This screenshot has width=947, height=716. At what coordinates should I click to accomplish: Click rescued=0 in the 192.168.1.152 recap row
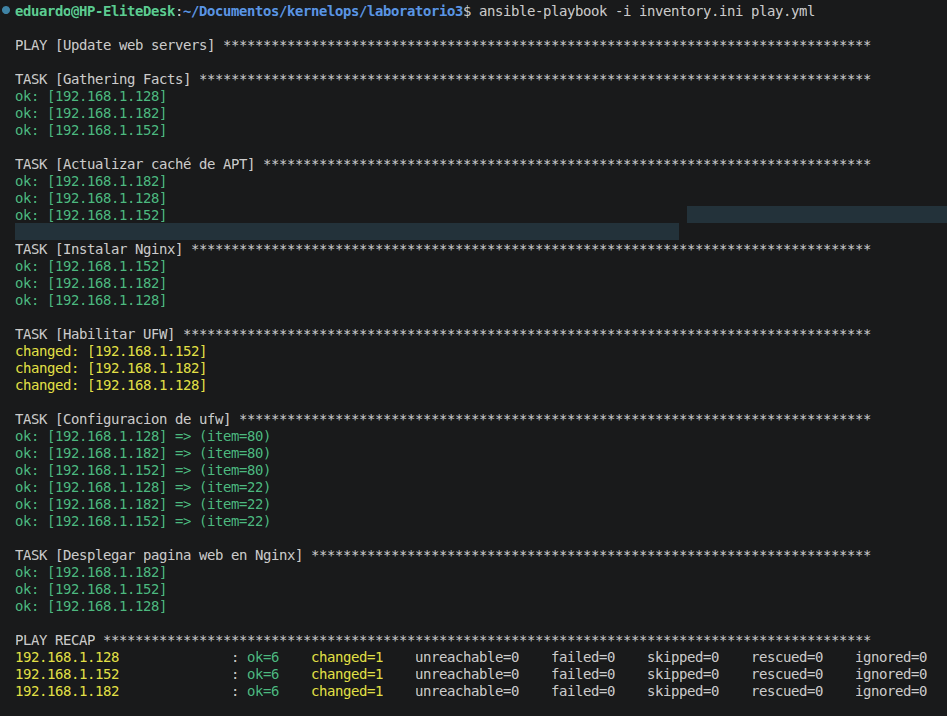(788, 674)
